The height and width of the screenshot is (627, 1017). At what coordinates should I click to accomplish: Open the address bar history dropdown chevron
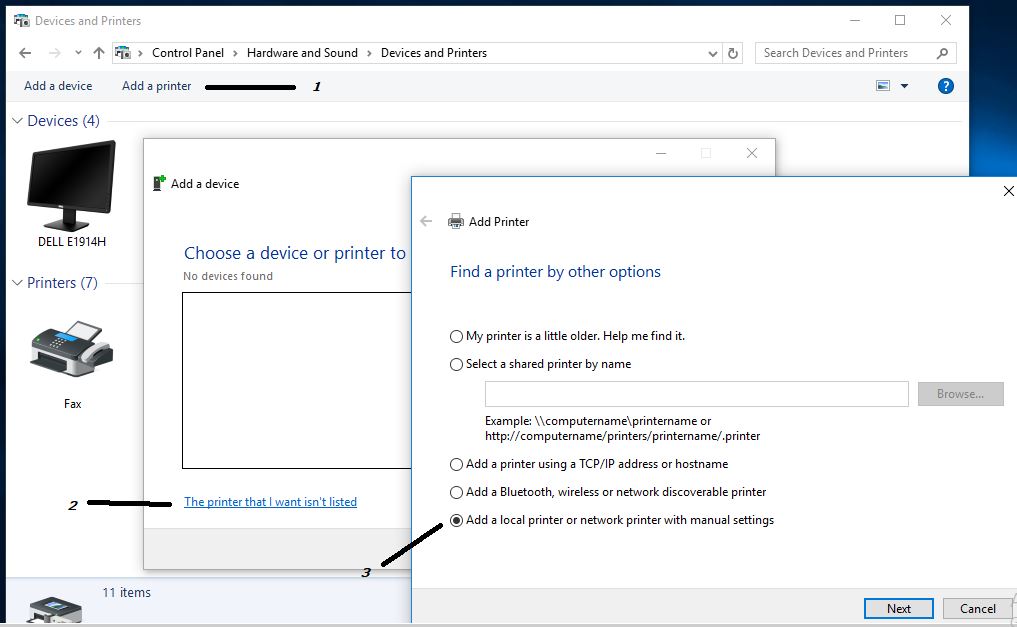click(x=711, y=52)
